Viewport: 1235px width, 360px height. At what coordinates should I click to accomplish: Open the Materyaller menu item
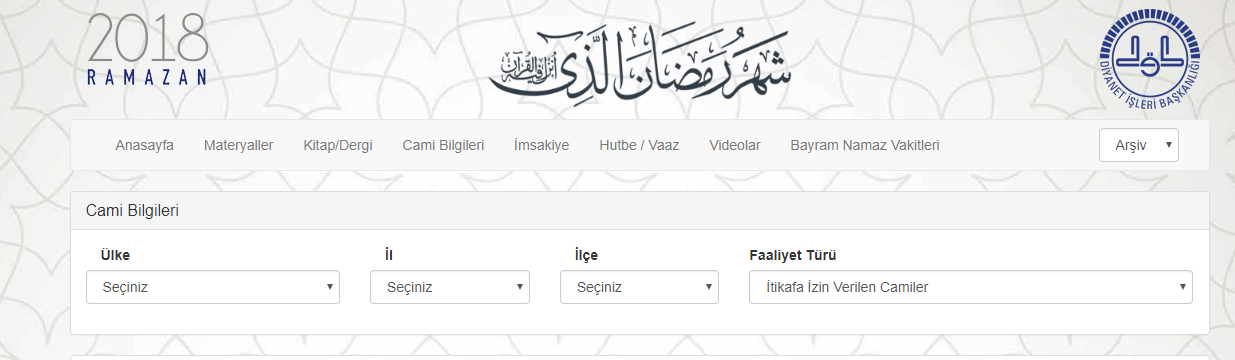(239, 145)
